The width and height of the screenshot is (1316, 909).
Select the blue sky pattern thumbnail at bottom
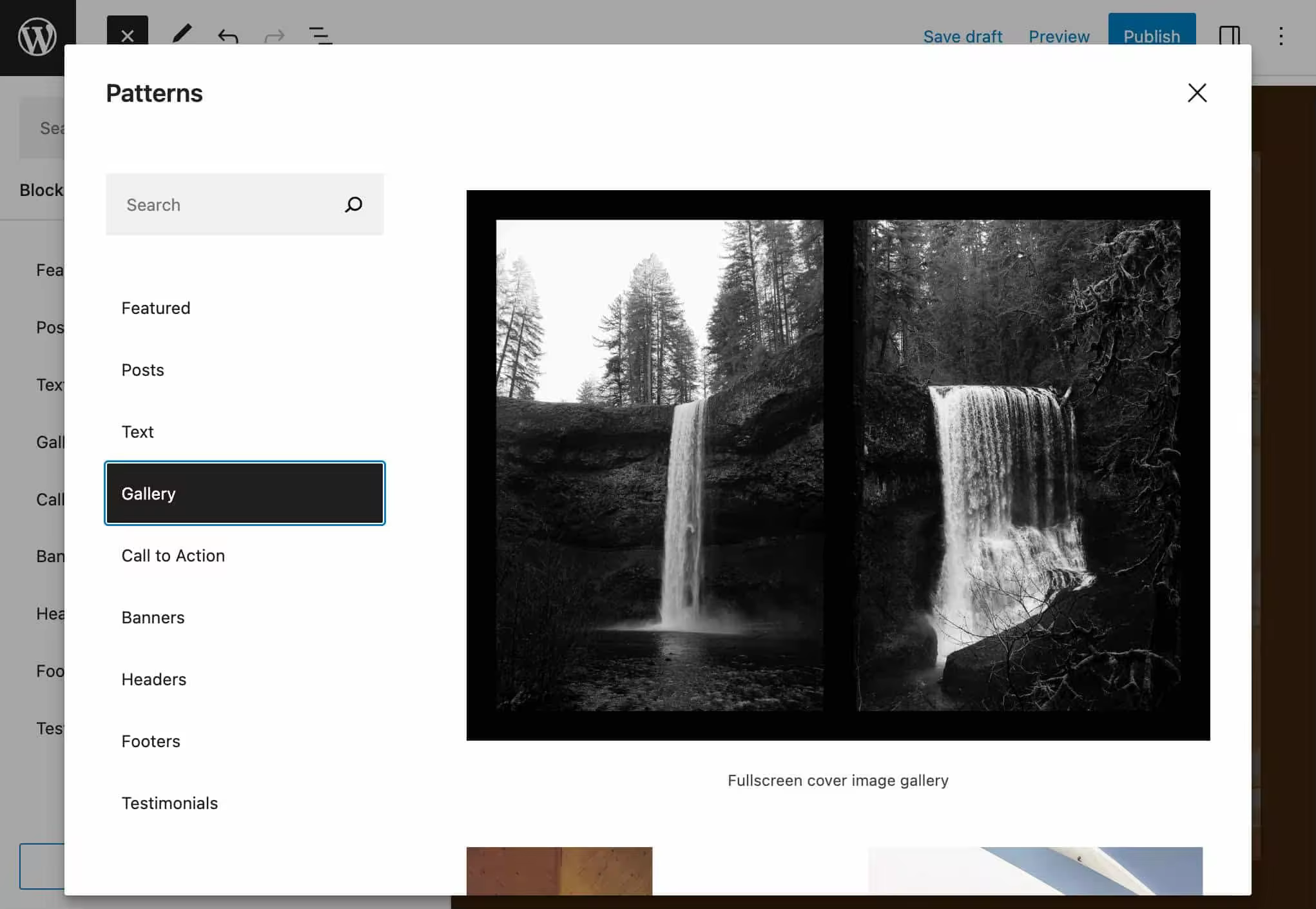(1035, 870)
